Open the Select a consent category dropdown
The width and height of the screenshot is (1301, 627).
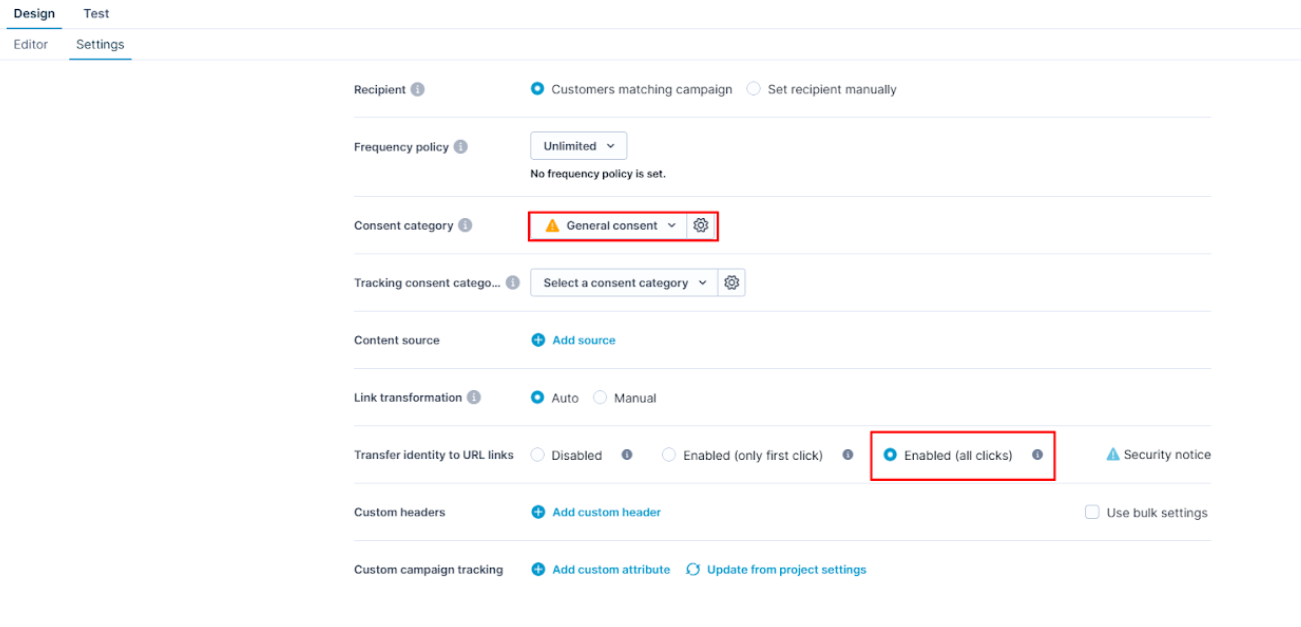pyautogui.click(x=623, y=283)
